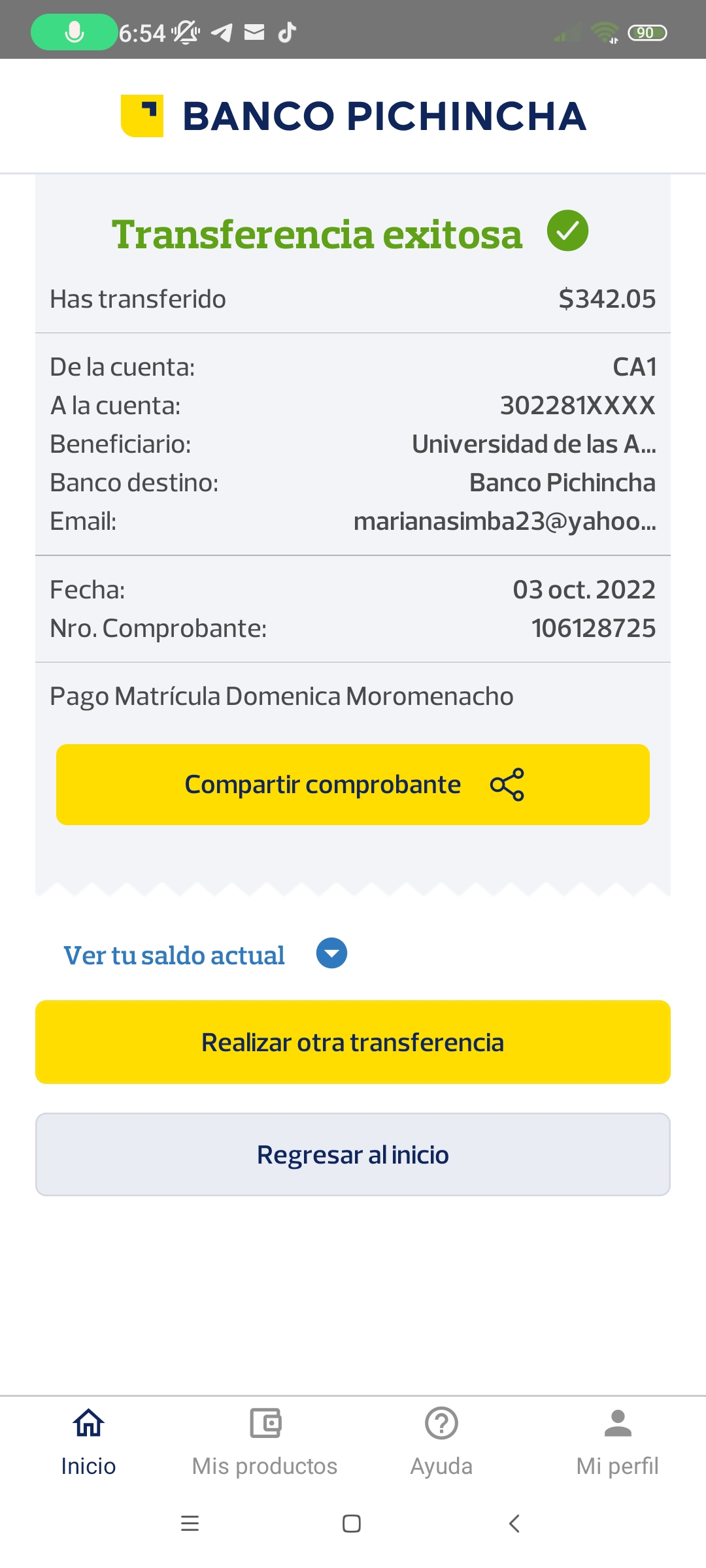Tap the share icon on Compartir comprobante
This screenshot has width=706, height=1568.
pos(507,784)
